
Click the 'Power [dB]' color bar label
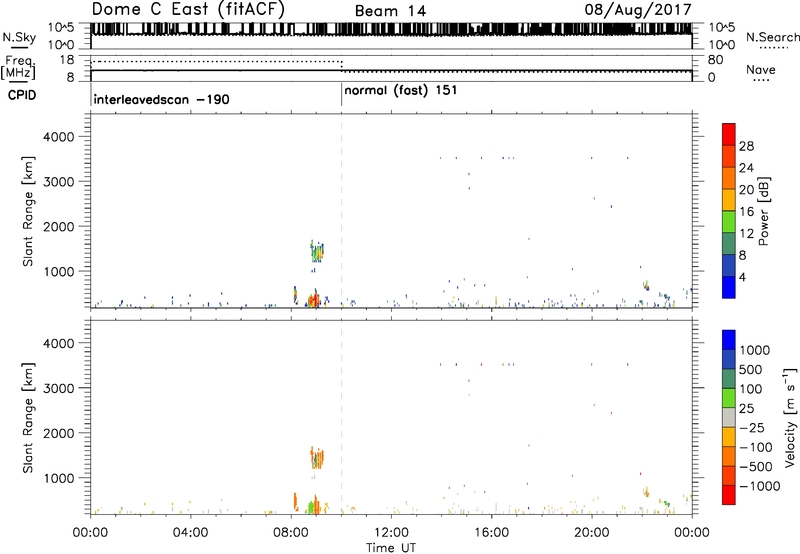[x=763, y=211]
